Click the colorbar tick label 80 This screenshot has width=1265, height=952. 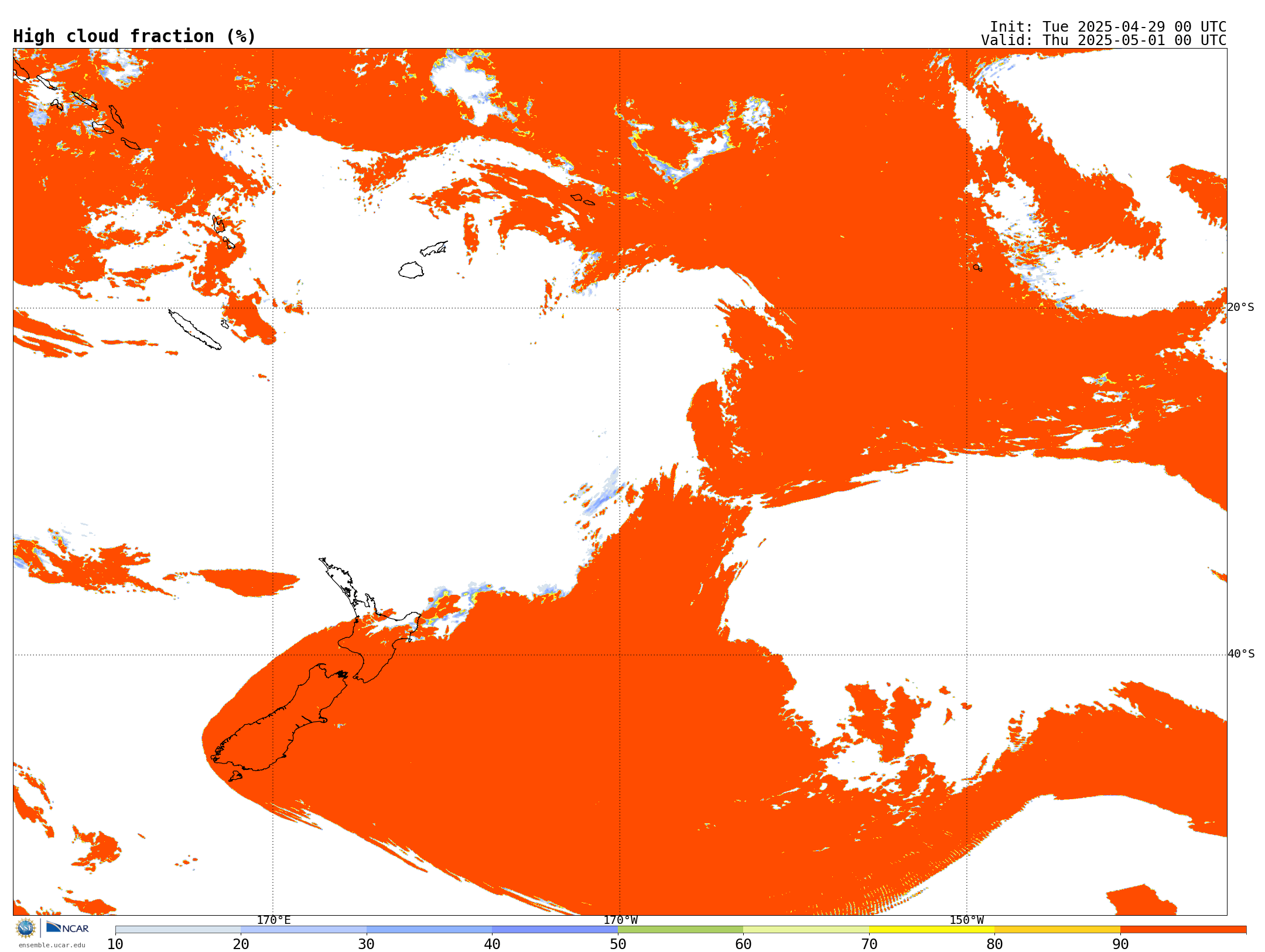(x=994, y=944)
